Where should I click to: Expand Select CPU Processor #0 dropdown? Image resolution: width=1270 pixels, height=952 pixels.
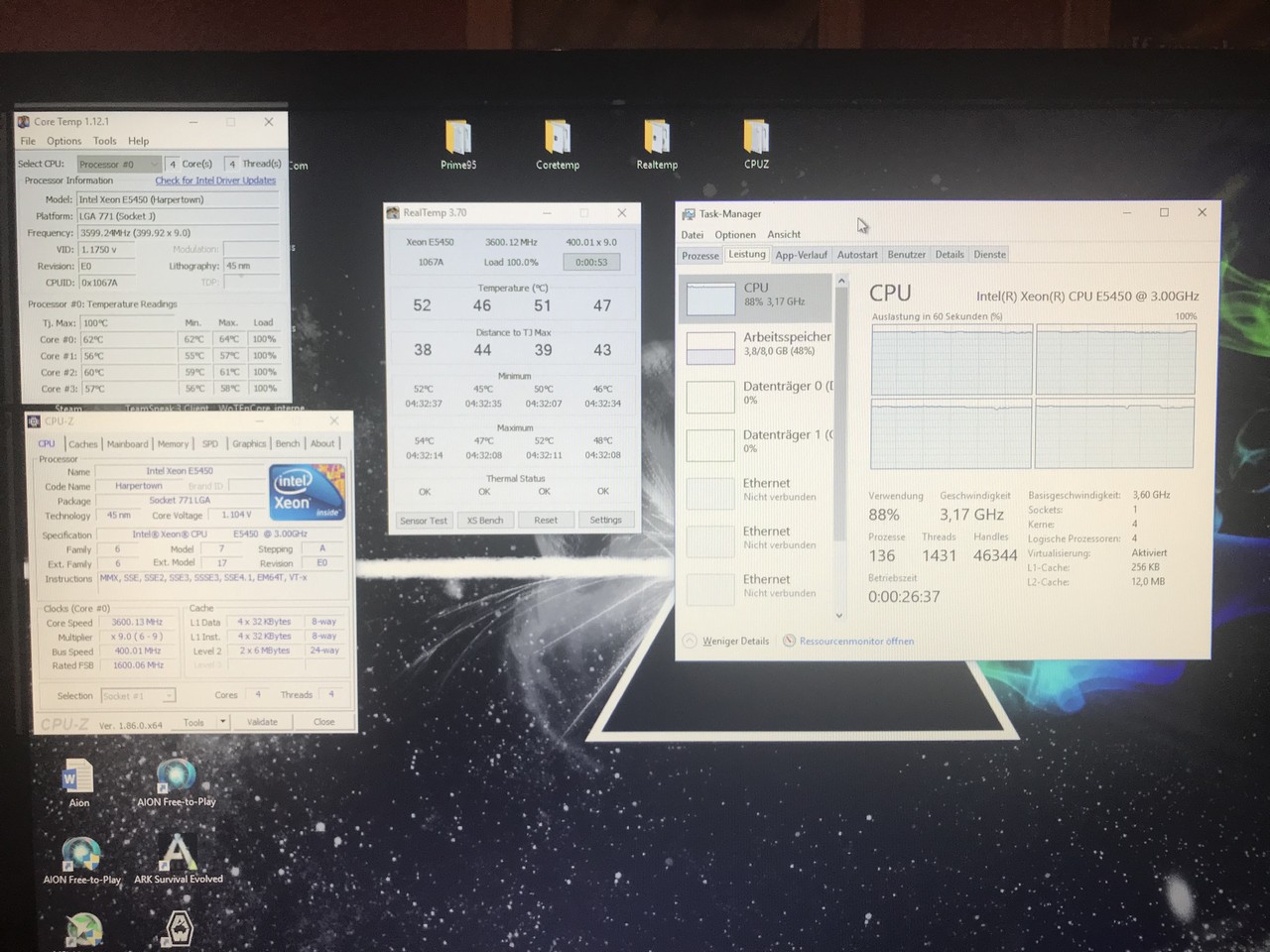[118, 164]
